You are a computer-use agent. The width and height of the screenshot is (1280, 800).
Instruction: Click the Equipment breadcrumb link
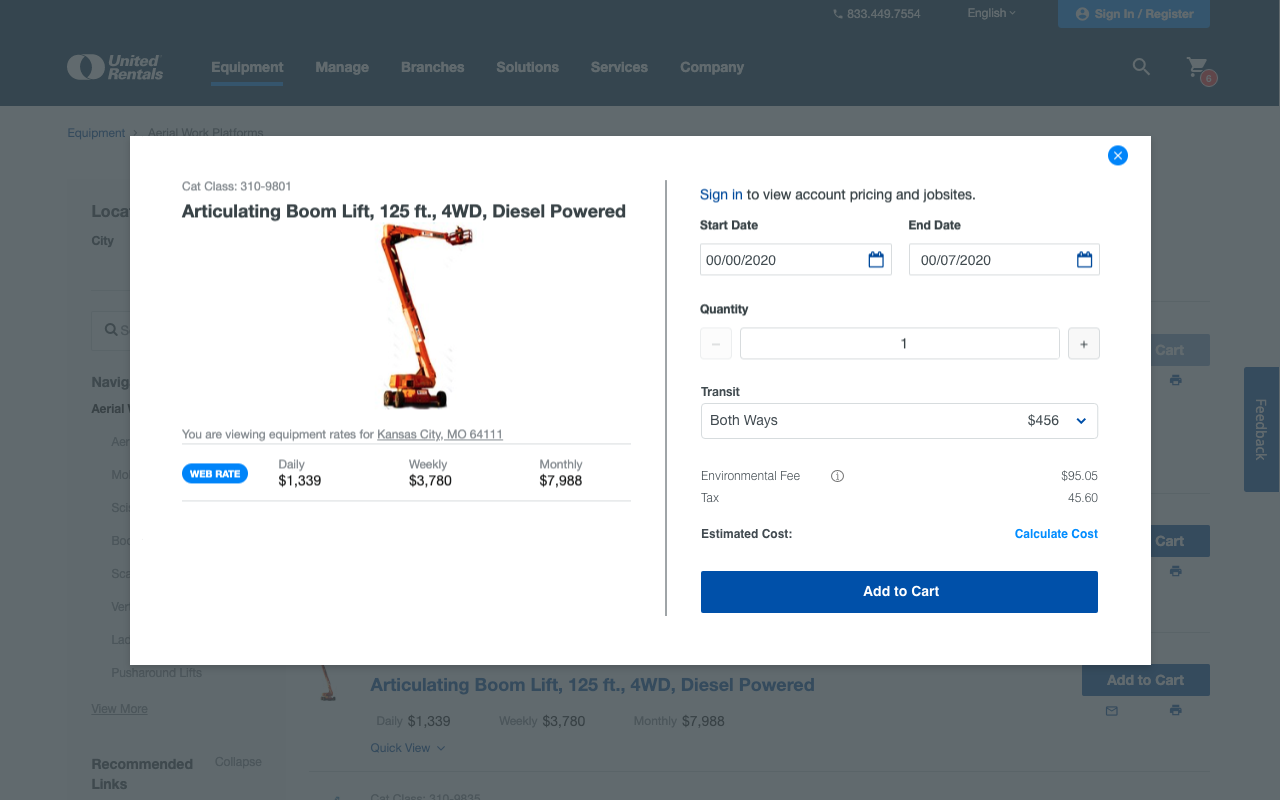click(x=96, y=133)
